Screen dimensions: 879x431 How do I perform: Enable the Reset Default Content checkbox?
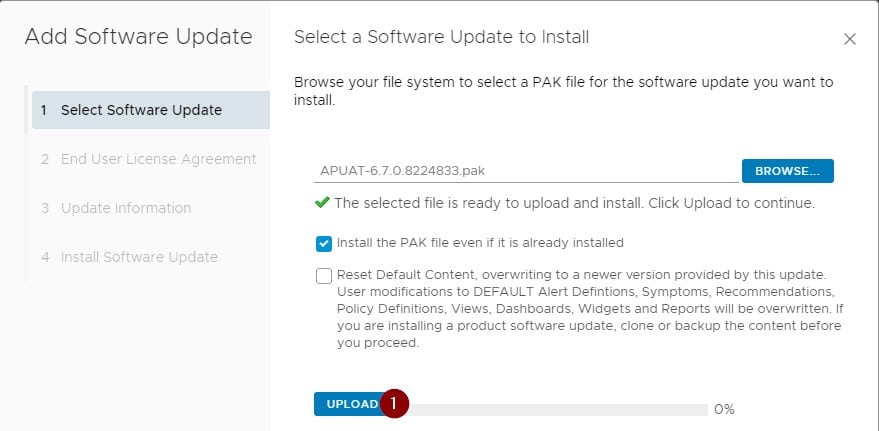(x=324, y=276)
